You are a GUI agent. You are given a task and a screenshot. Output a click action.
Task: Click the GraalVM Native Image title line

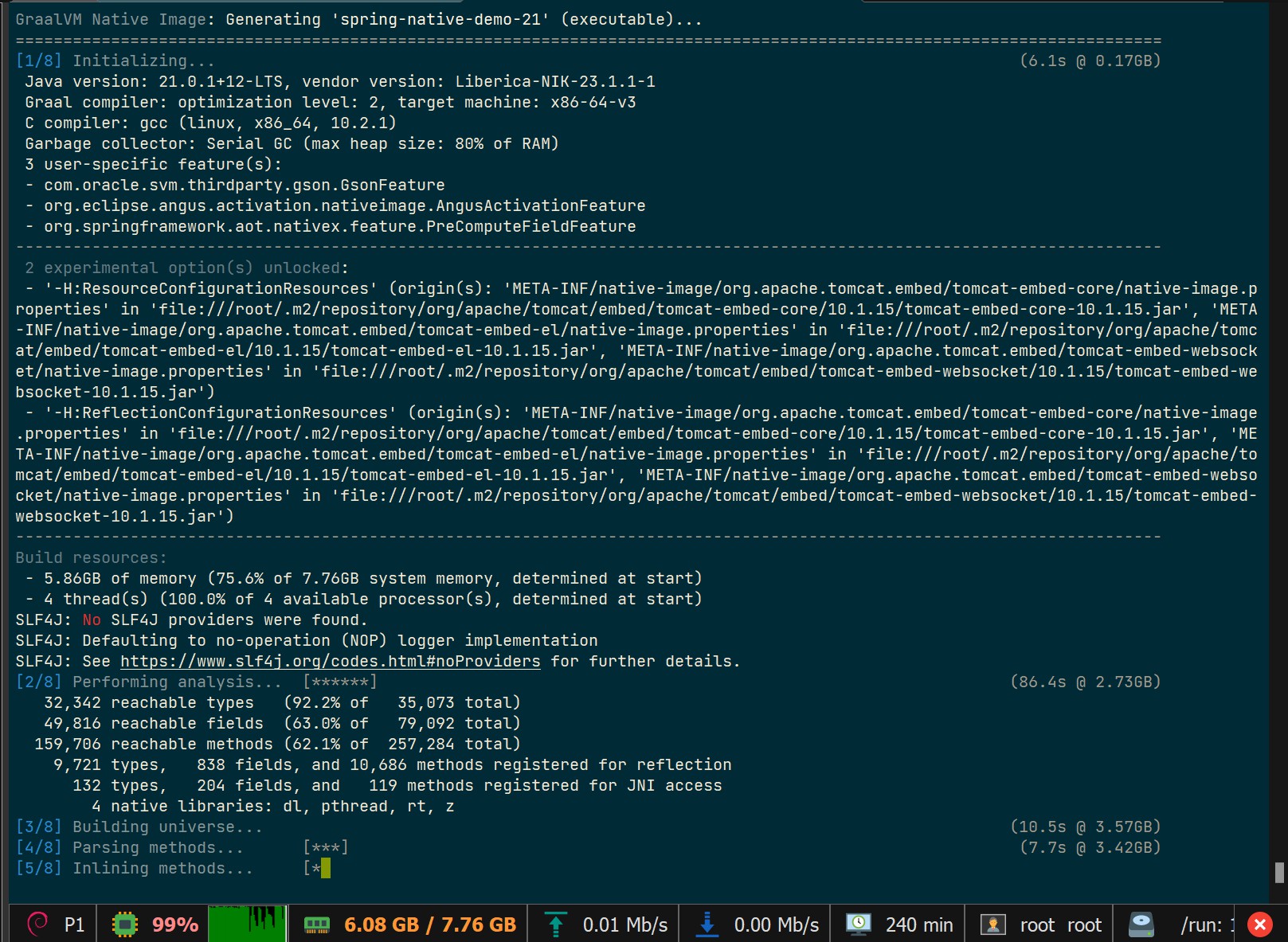[x=358, y=19]
